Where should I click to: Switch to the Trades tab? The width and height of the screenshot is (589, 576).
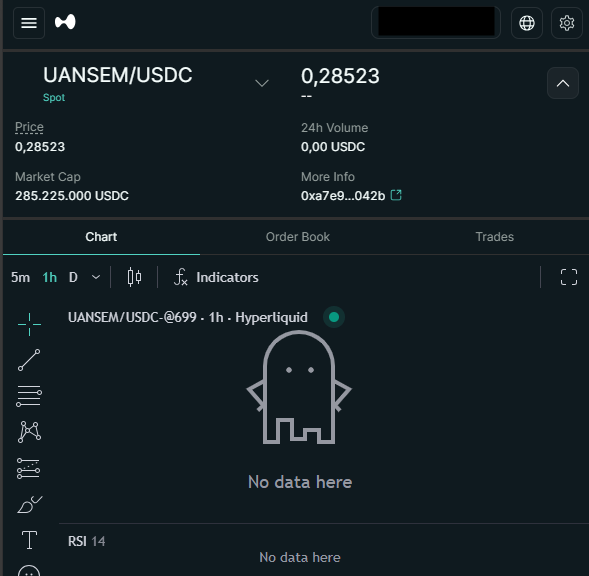pos(494,237)
